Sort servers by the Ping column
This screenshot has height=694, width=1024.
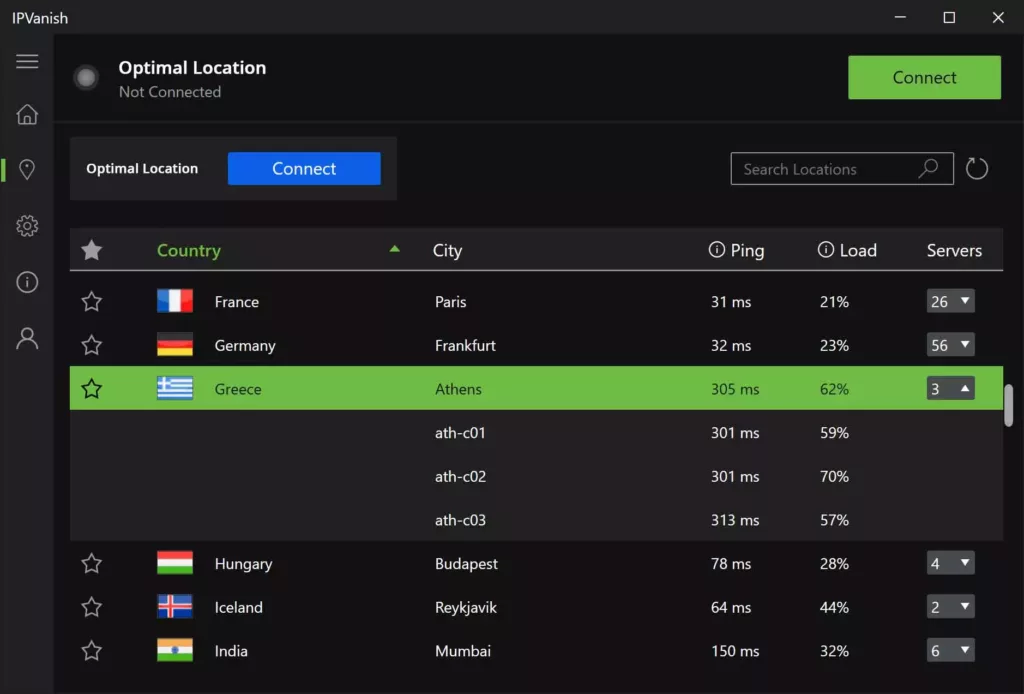pyautogui.click(x=747, y=250)
